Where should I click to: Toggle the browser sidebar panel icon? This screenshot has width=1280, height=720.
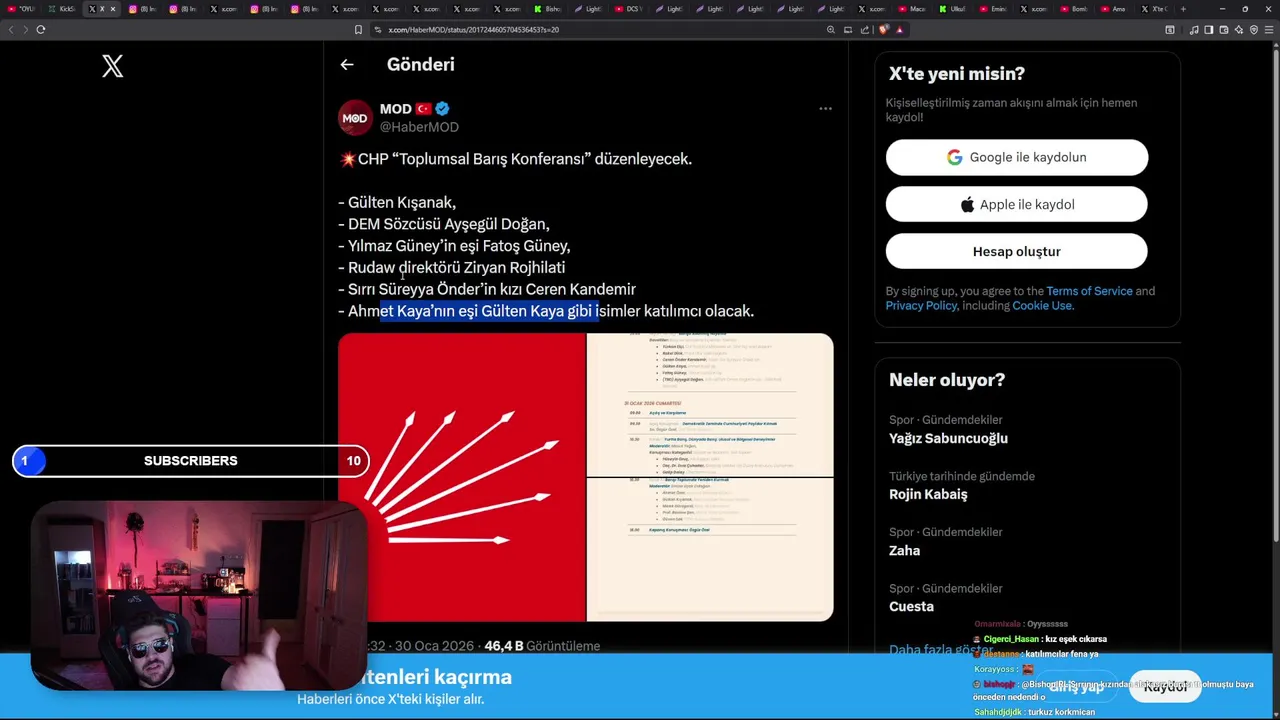click(x=1208, y=30)
